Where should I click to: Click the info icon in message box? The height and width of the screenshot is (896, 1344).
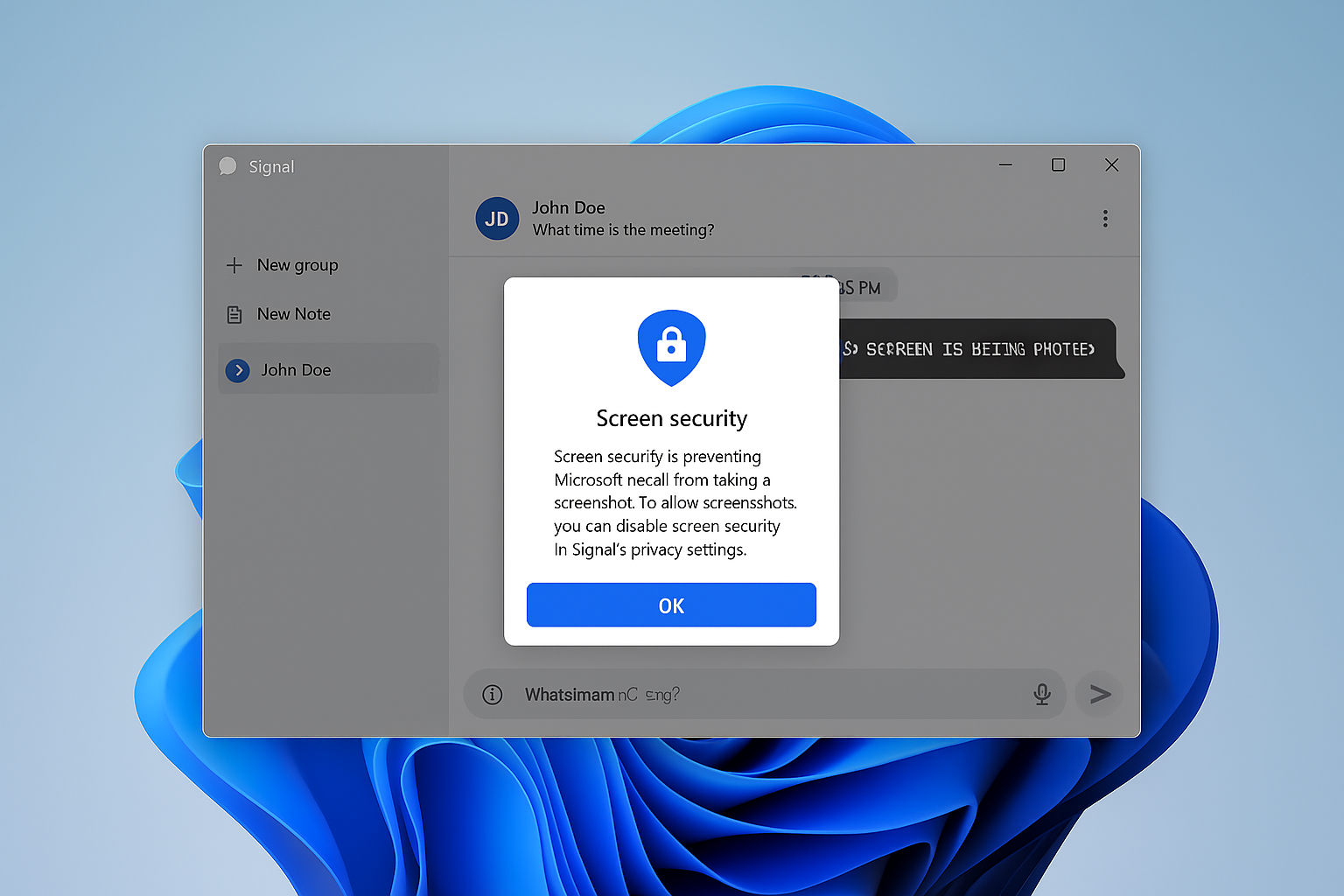coord(493,695)
